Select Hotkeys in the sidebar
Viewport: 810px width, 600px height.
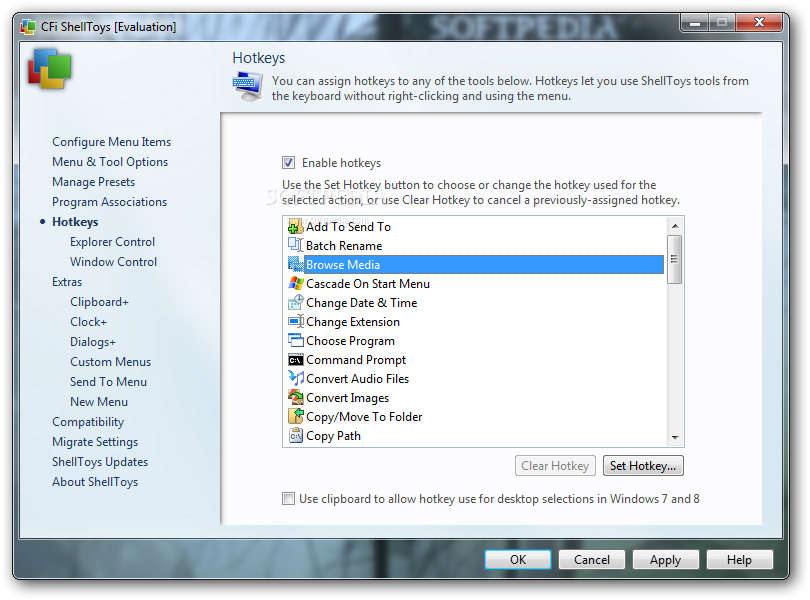(75, 222)
